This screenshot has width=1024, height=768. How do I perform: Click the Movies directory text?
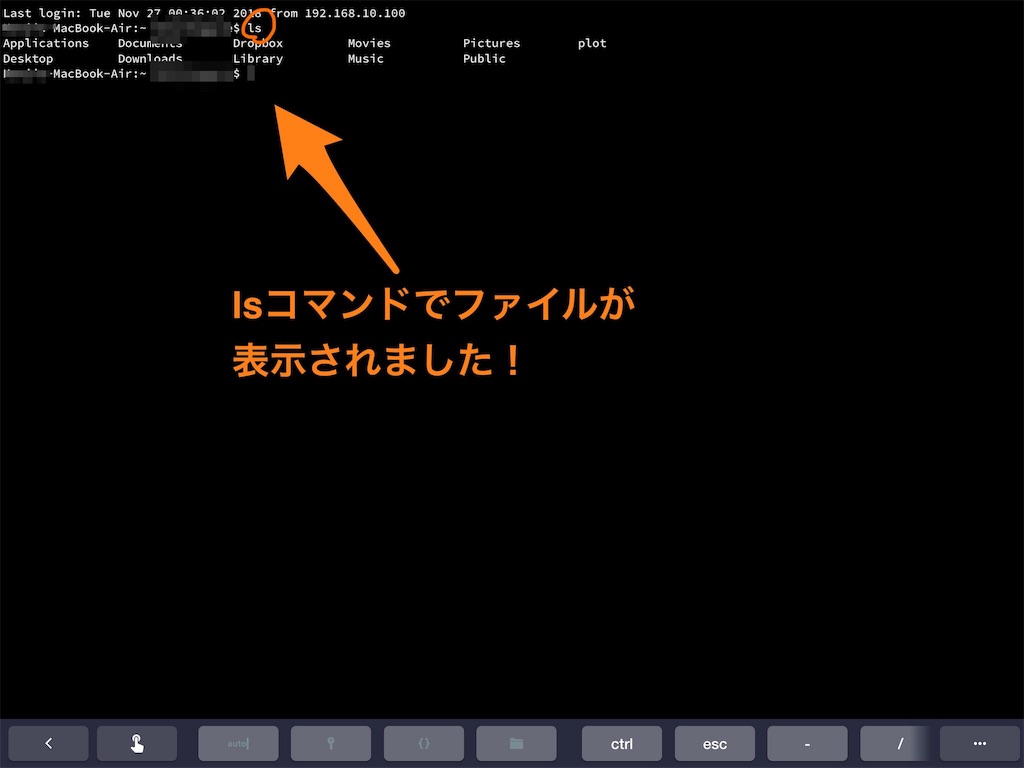(x=368, y=43)
